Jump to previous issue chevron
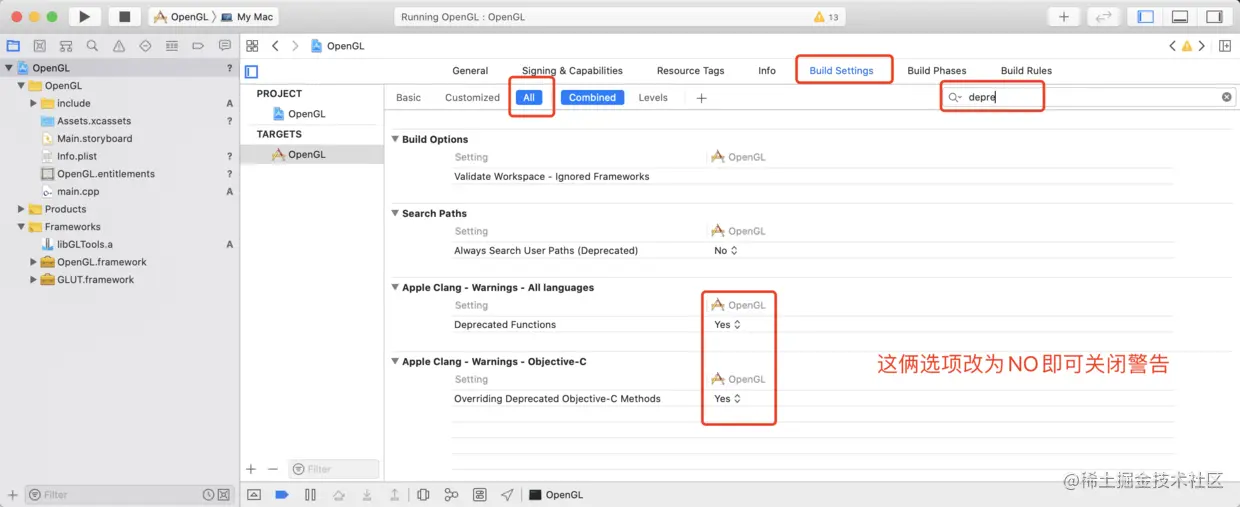The image size is (1240, 507). (1173, 46)
